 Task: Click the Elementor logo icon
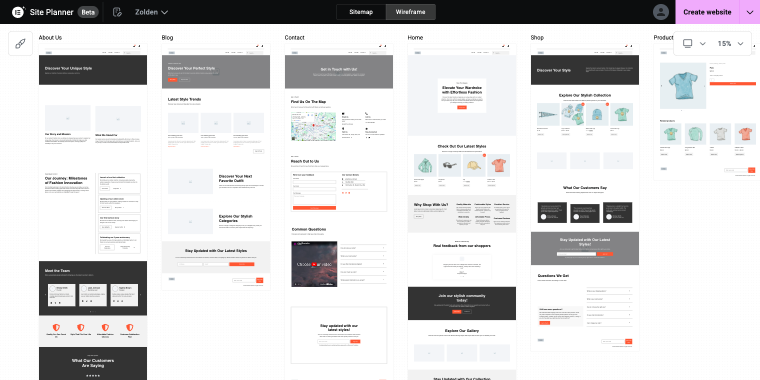pos(18,12)
